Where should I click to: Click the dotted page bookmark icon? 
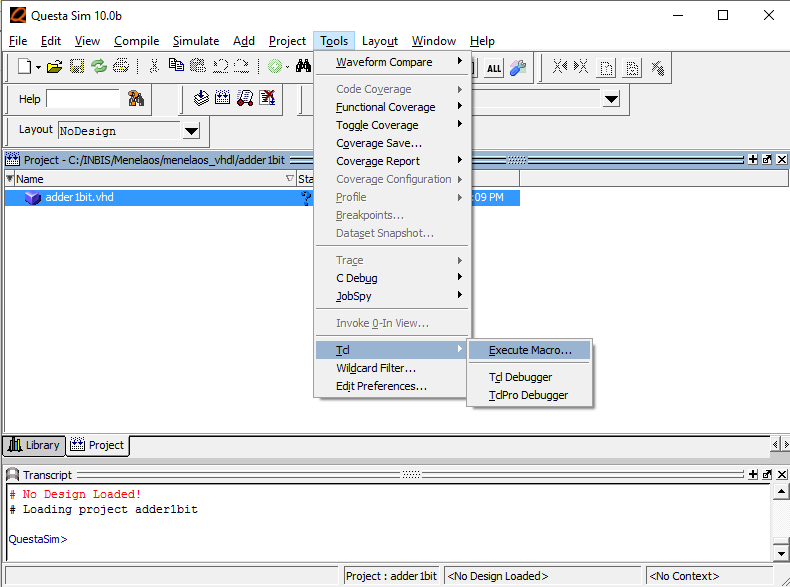(606, 68)
